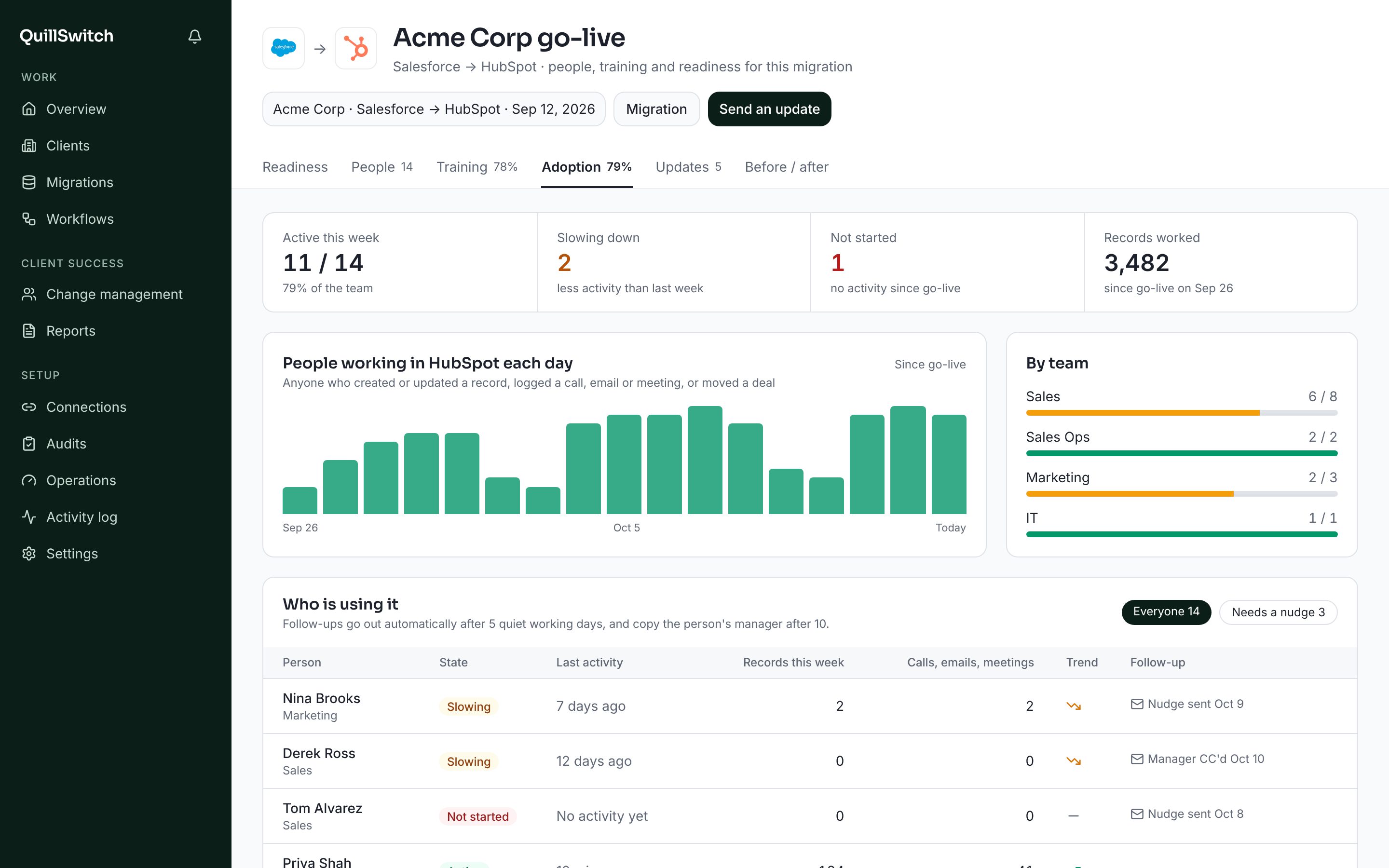Click the Marketing team progress bar

(x=1181, y=494)
